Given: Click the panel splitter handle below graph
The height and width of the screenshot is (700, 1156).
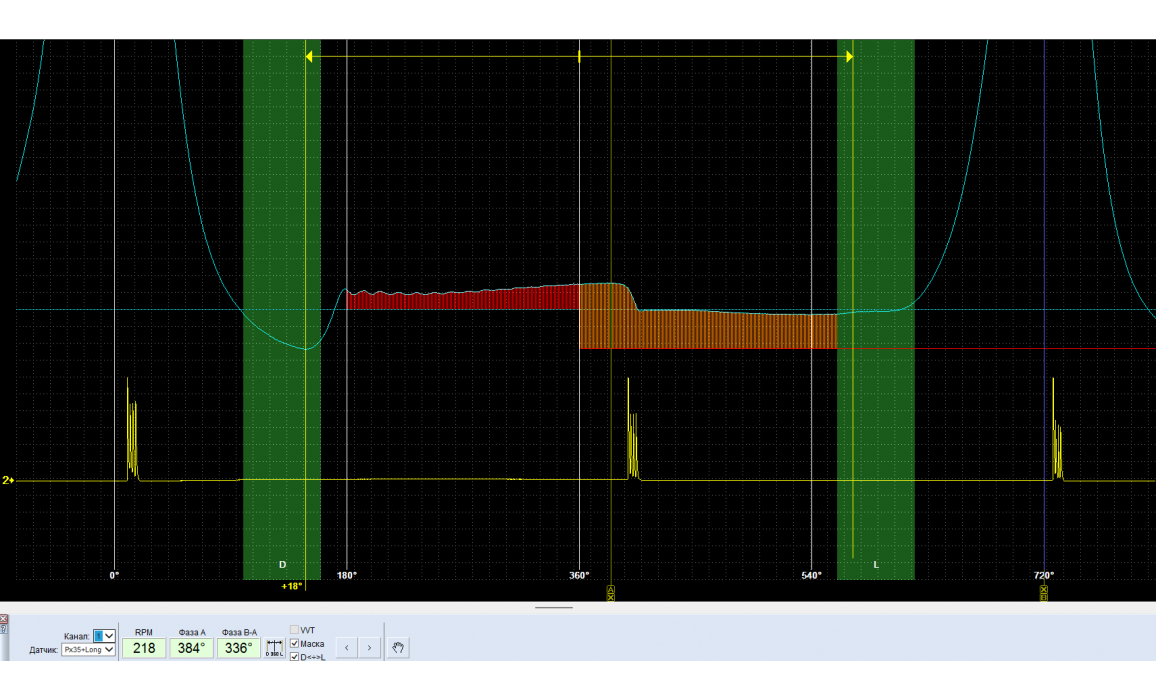Looking at the screenshot, I should click(x=554, y=607).
